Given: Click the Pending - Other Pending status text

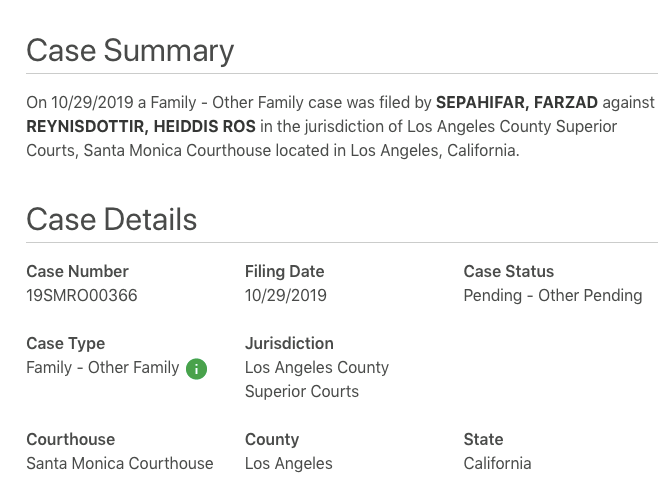Looking at the screenshot, I should click(x=553, y=295).
